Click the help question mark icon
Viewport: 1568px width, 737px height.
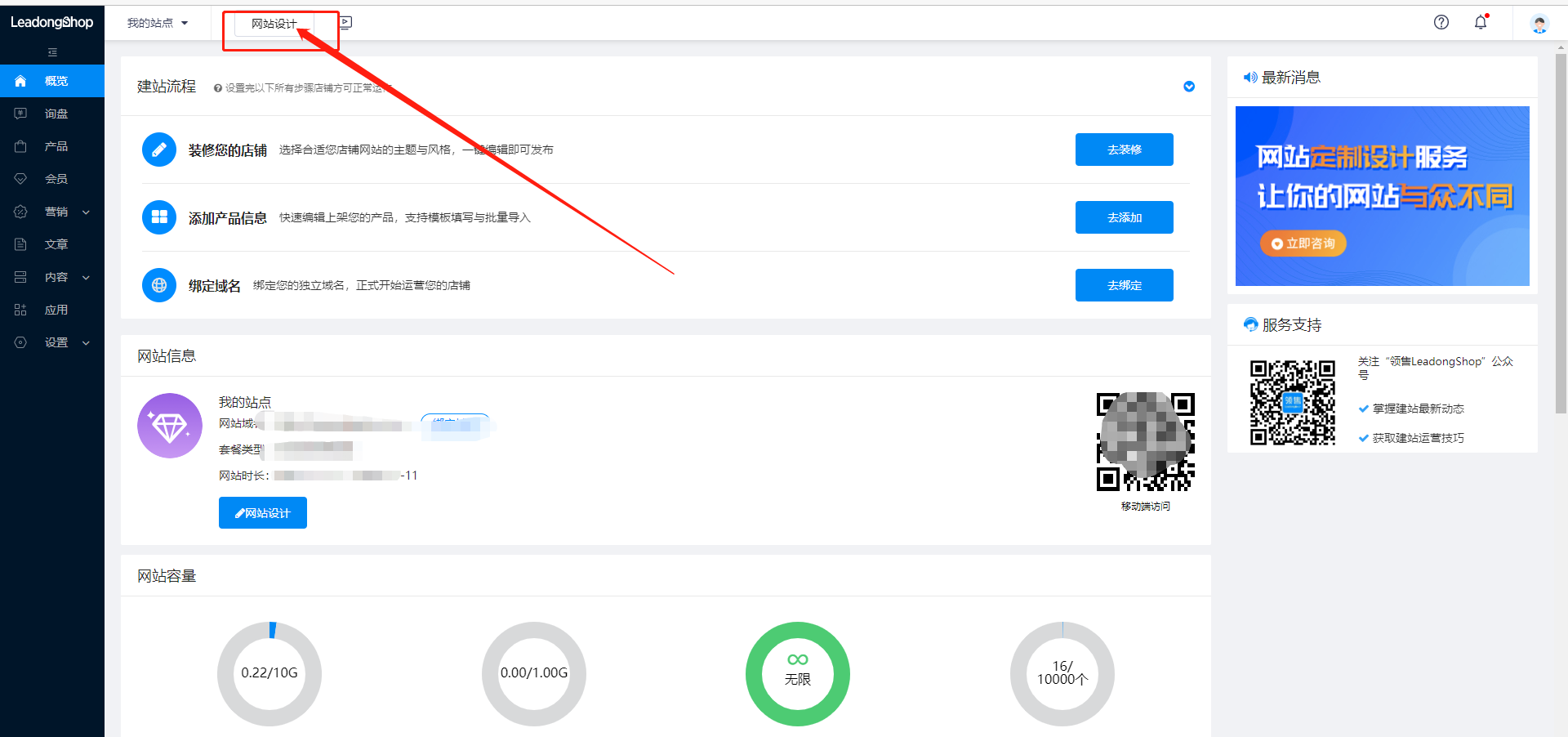(1441, 23)
